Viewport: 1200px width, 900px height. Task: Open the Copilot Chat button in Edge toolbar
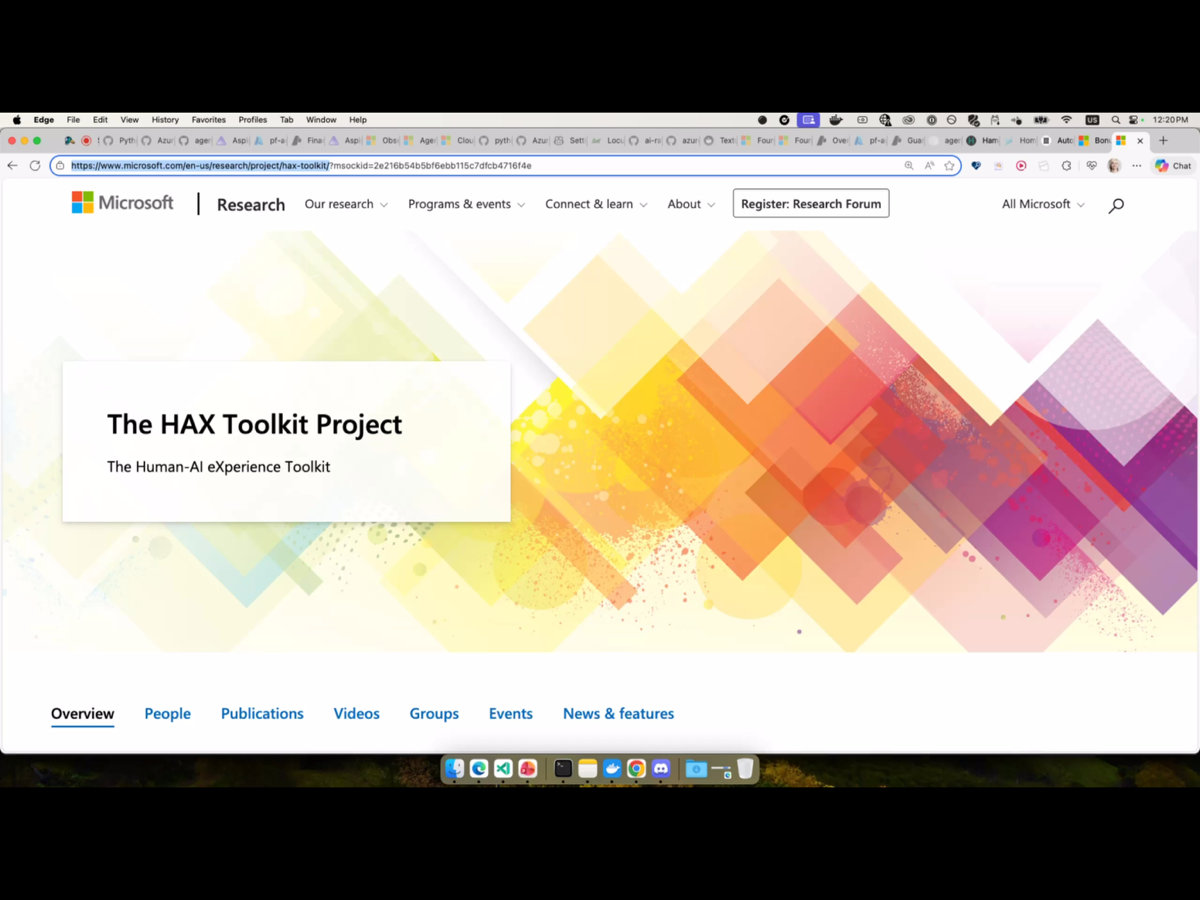(x=1172, y=166)
